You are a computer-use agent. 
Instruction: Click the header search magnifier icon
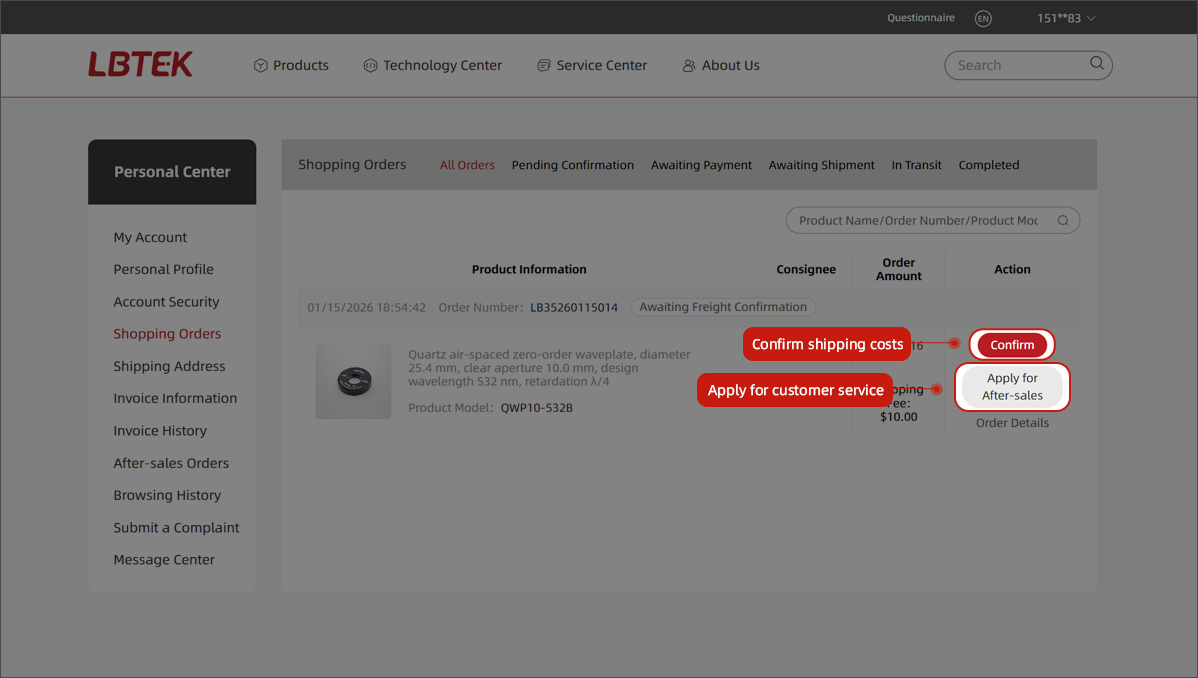click(1096, 64)
